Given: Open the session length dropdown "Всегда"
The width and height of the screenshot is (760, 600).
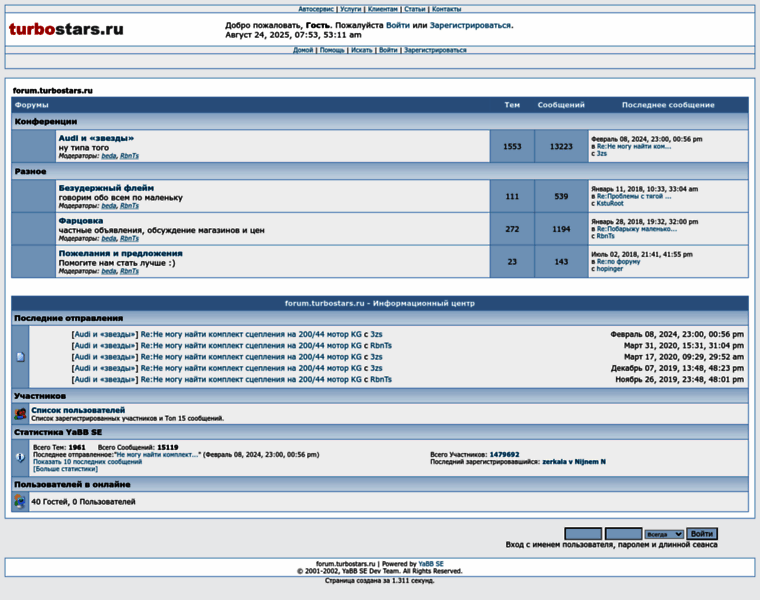Looking at the screenshot, I should coord(664,534).
